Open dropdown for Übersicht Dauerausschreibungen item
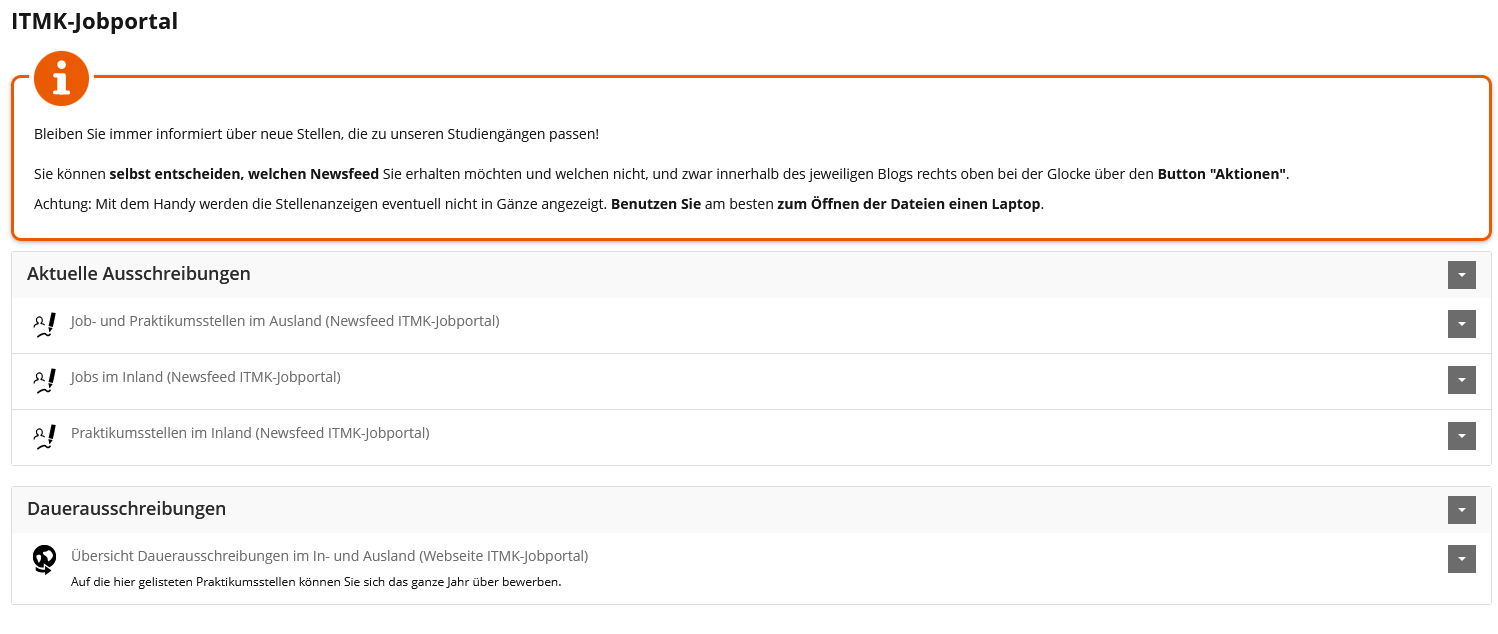The width and height of the screenshot is (1498, 634). (1461, 559)
